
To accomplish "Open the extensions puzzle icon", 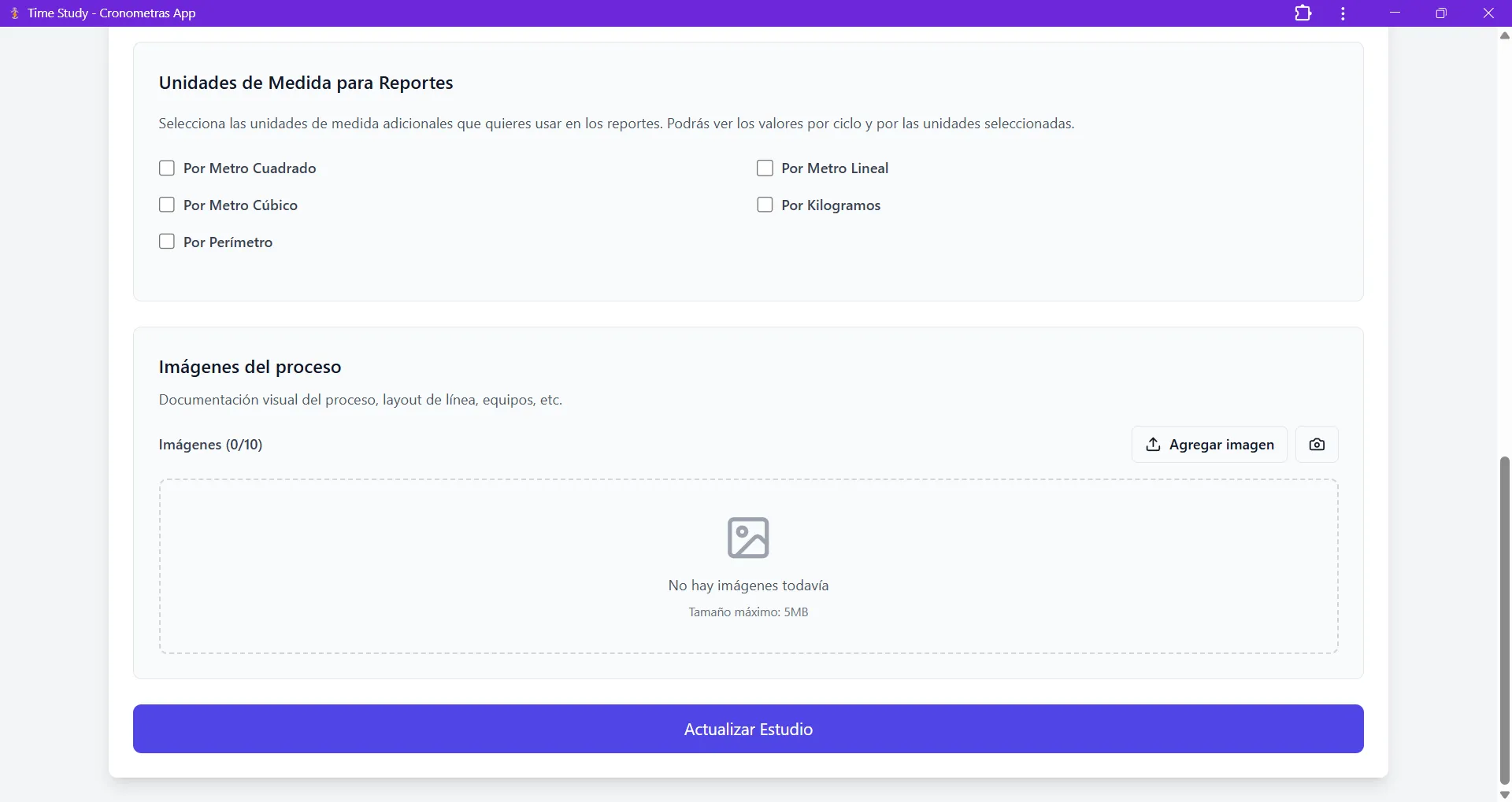I will 1303,13.
